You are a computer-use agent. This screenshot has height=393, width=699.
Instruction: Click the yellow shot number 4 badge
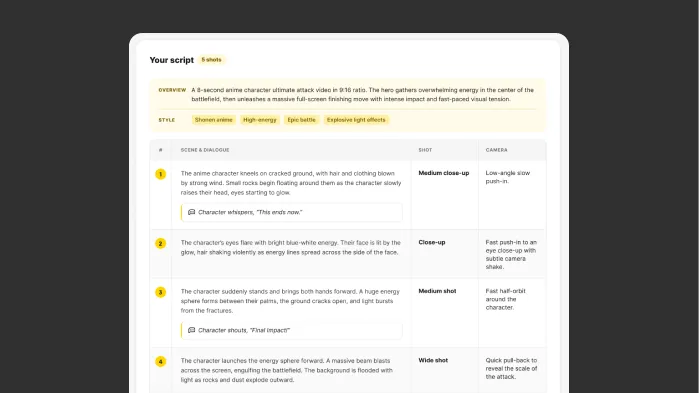(160, 361)
